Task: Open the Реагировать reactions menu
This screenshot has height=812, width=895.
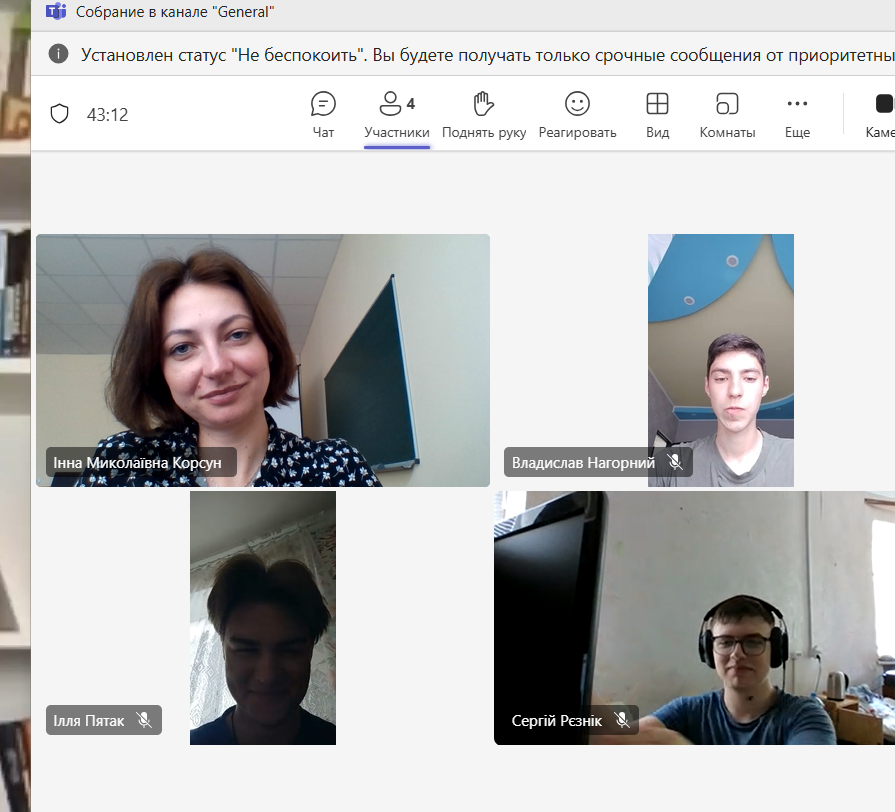Action: coord(577,115)
